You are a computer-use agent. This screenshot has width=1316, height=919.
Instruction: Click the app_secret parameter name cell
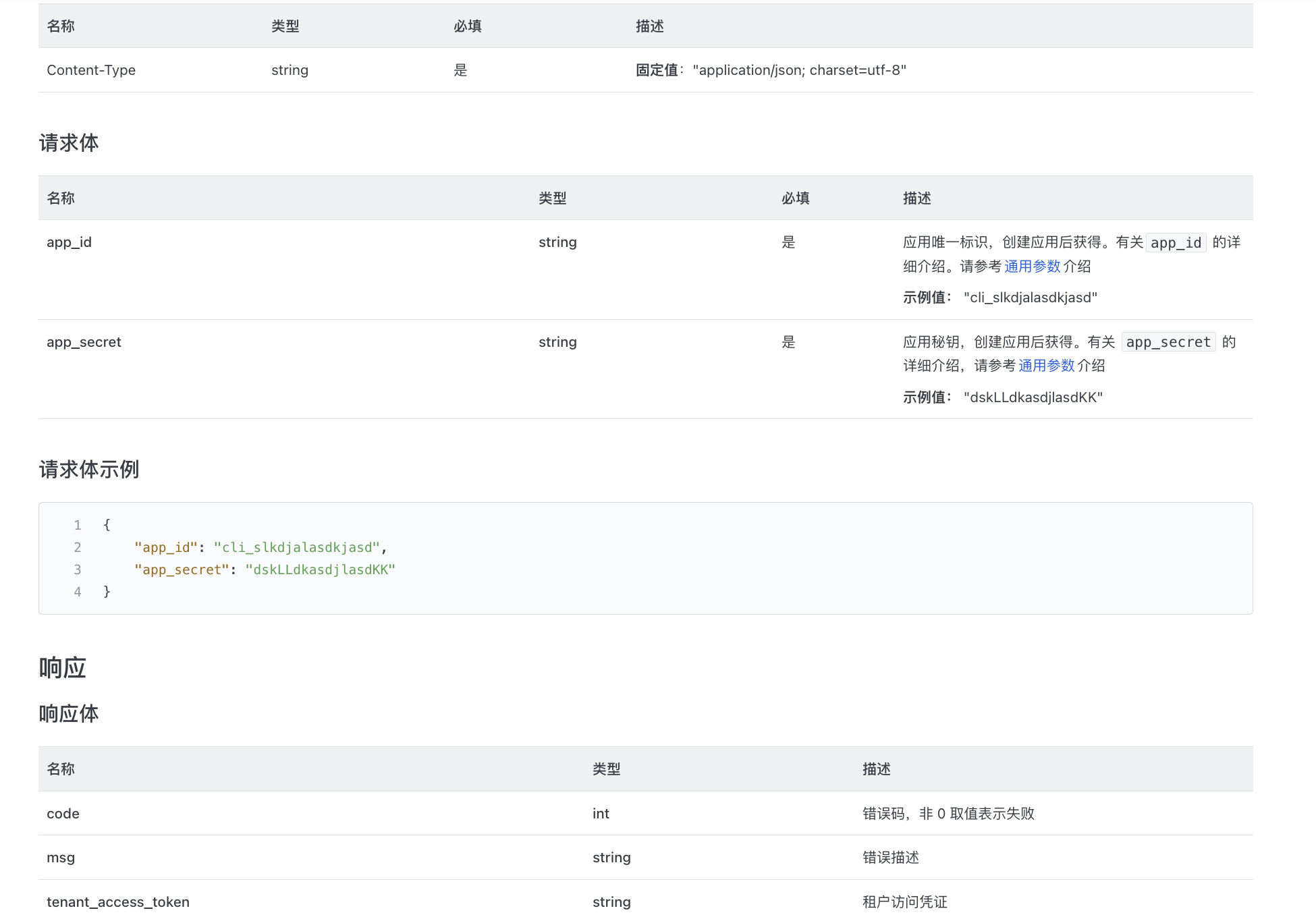click(x=84, y=342)
